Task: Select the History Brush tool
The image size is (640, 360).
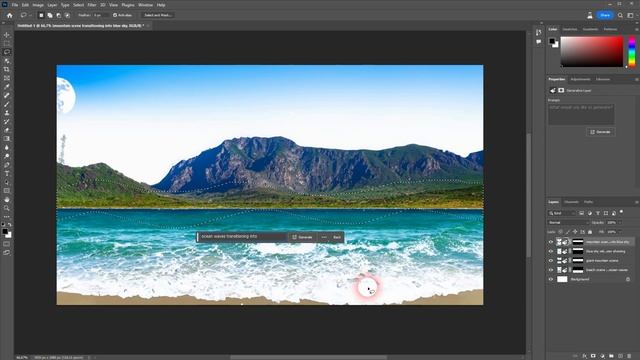Action: click(x=7, y=121)
